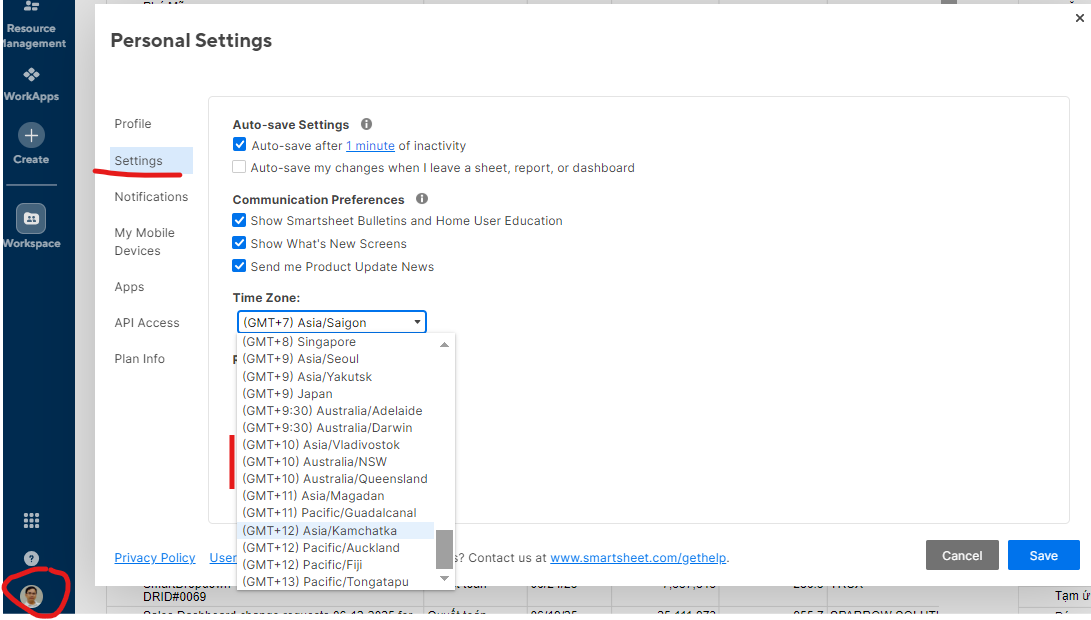The width and height of the screenshot is (1091, 620).
Task: Toggle Send me Product Update News
Action: coord(239,266)
